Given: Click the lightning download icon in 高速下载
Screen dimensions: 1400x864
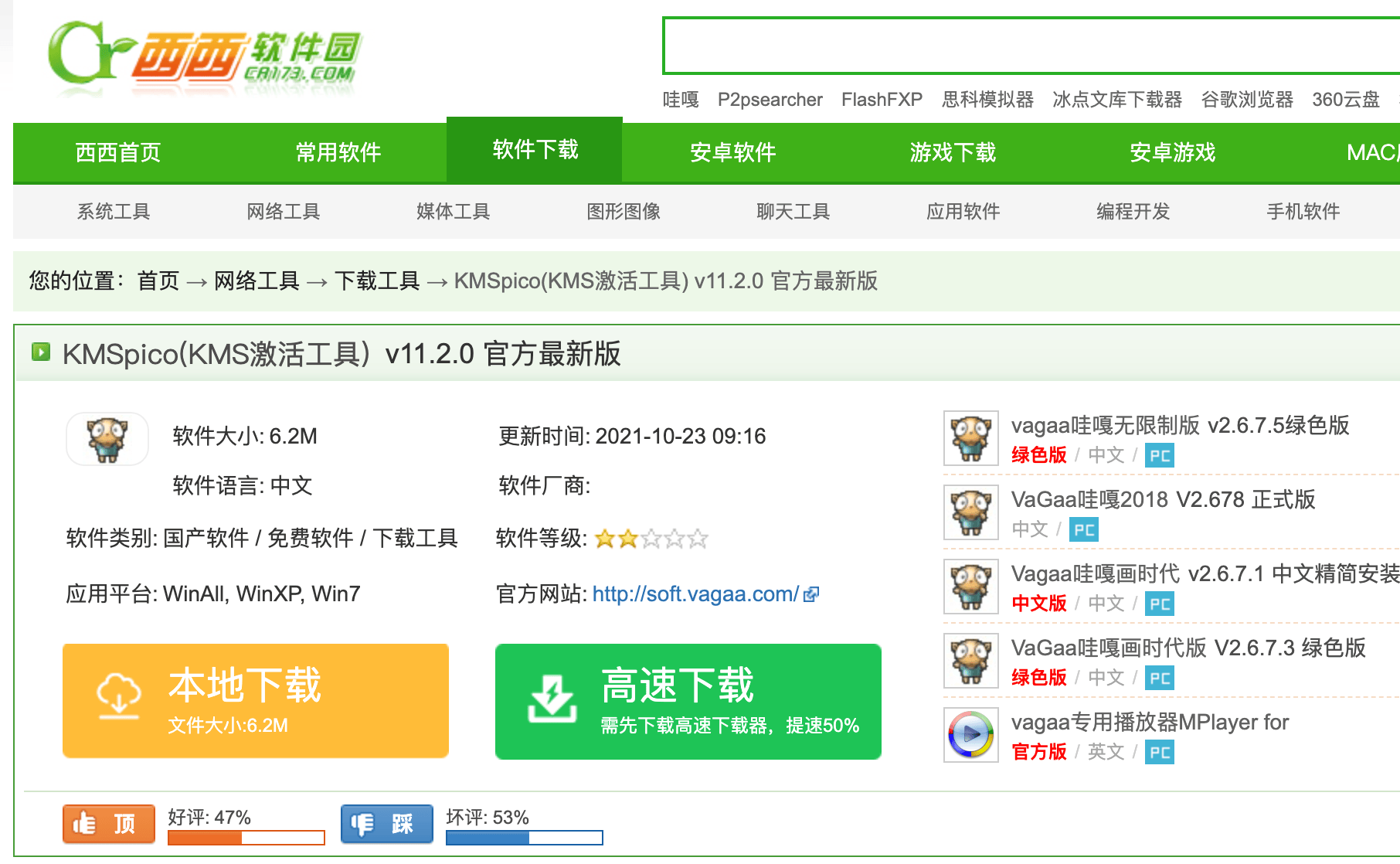Looking at the screenshot, I should [552, 699].
